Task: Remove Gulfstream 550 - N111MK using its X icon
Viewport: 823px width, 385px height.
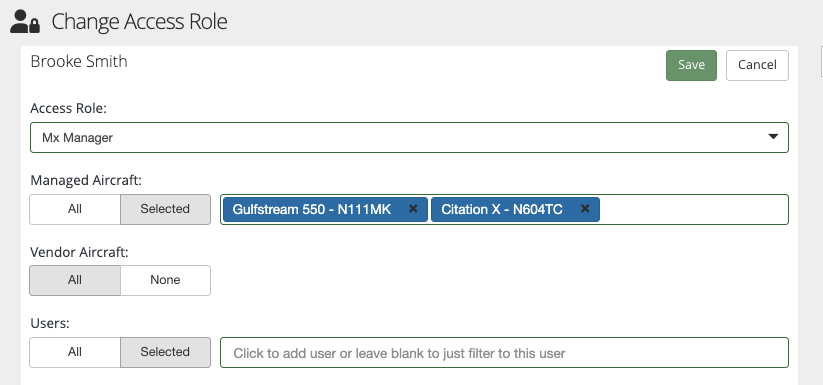Action: pyautogui.click(x=413, y=209)
